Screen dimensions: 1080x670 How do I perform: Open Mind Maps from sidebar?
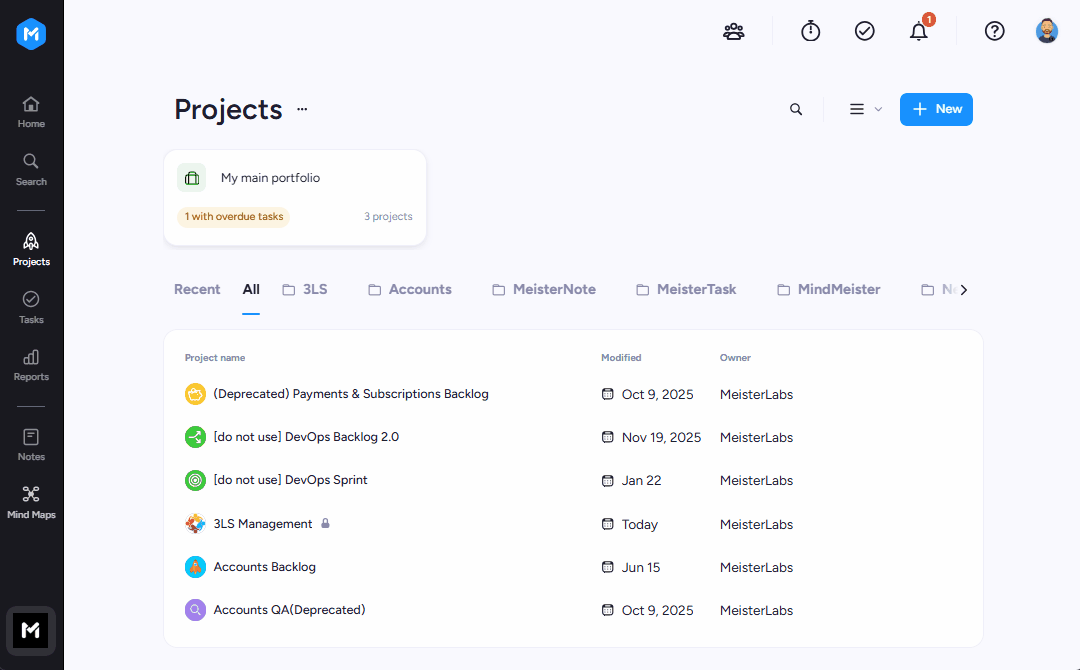pyautogui.click(x=31, y=503)
